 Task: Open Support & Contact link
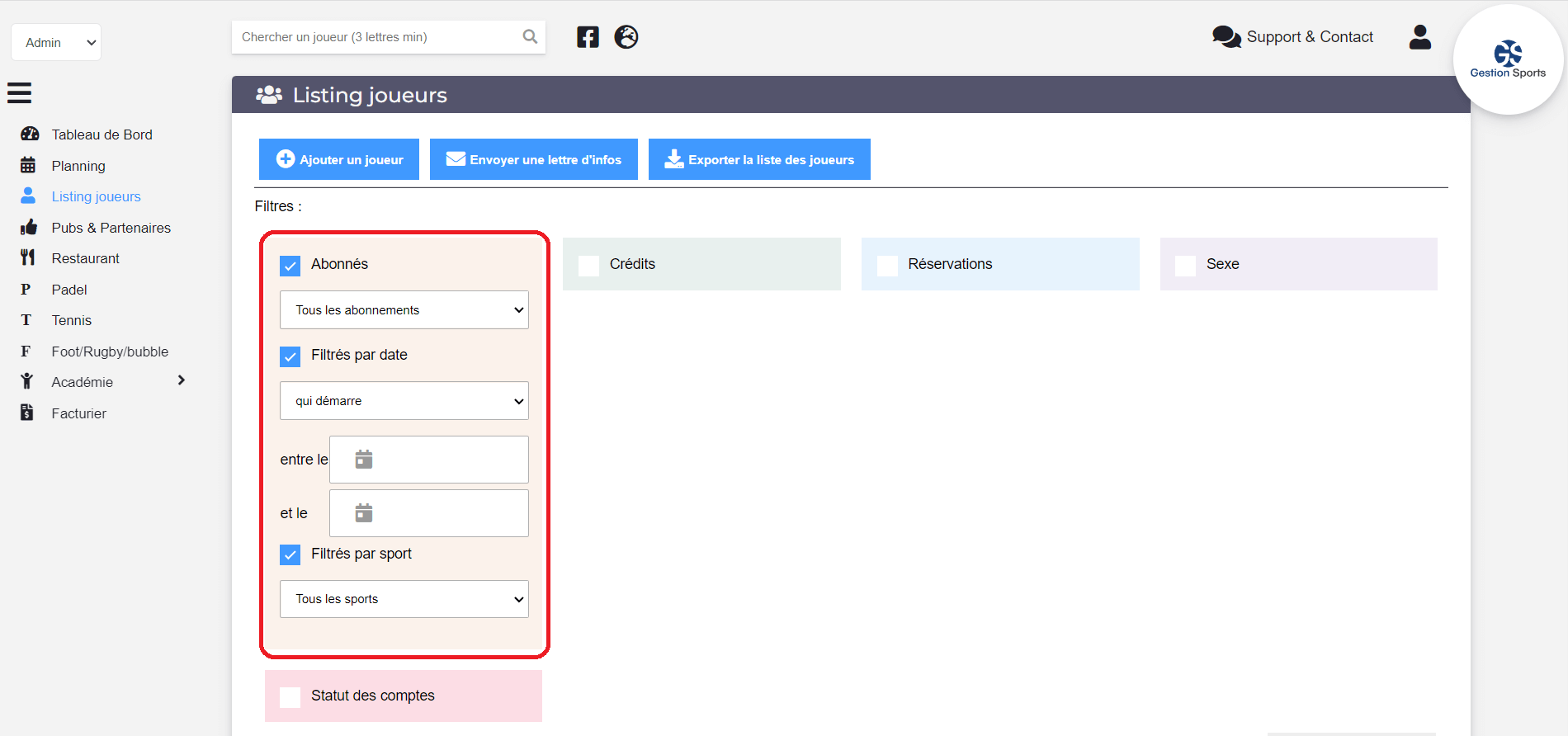pos(1310,37)
